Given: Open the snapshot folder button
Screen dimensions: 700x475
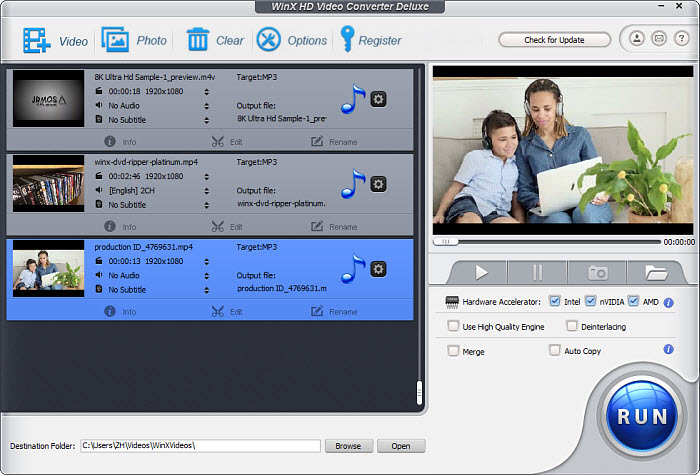Looking at the screenshot, I should click(x=655, y=272).
